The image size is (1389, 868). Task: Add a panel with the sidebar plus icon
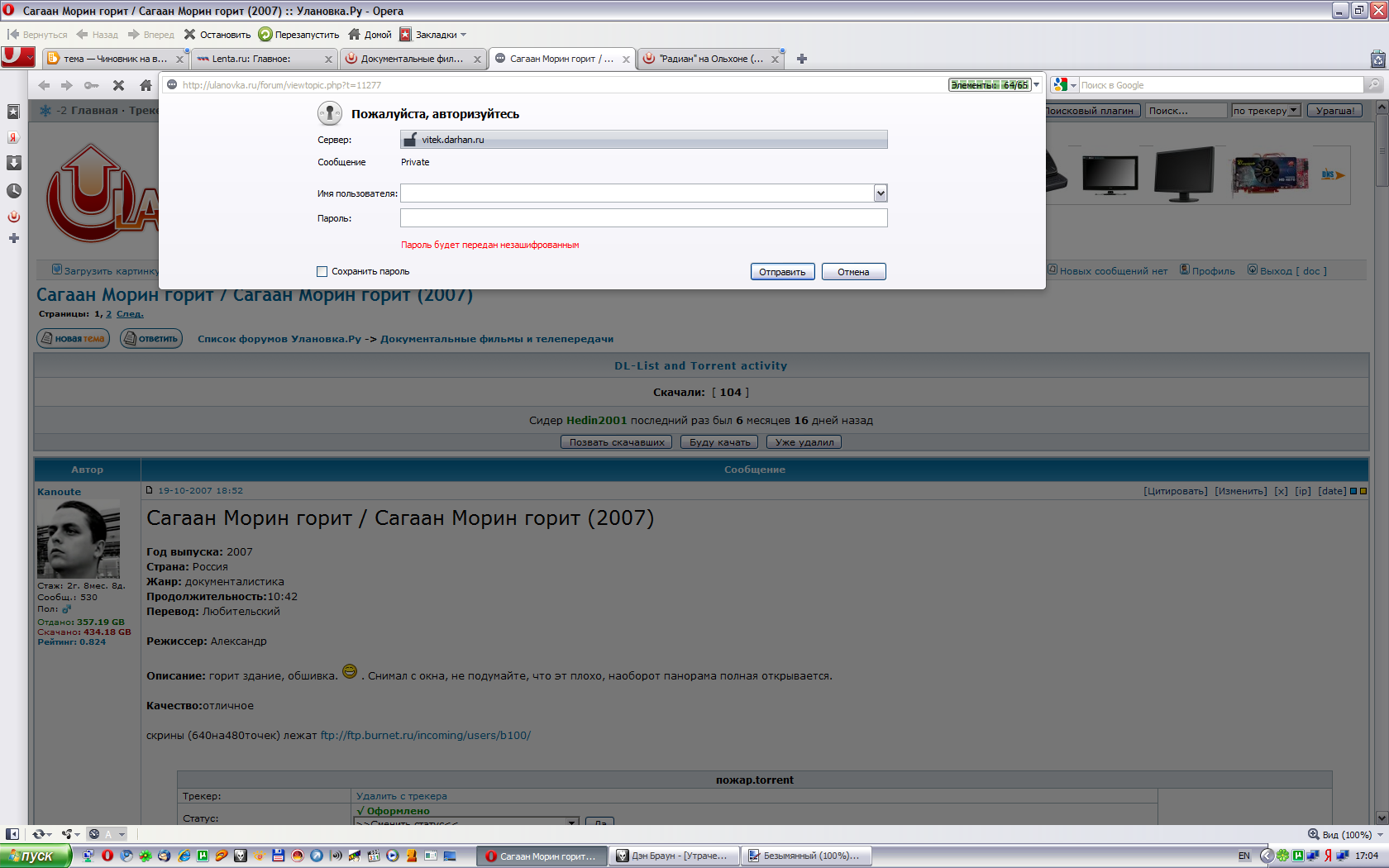click(x=13, y=238)
